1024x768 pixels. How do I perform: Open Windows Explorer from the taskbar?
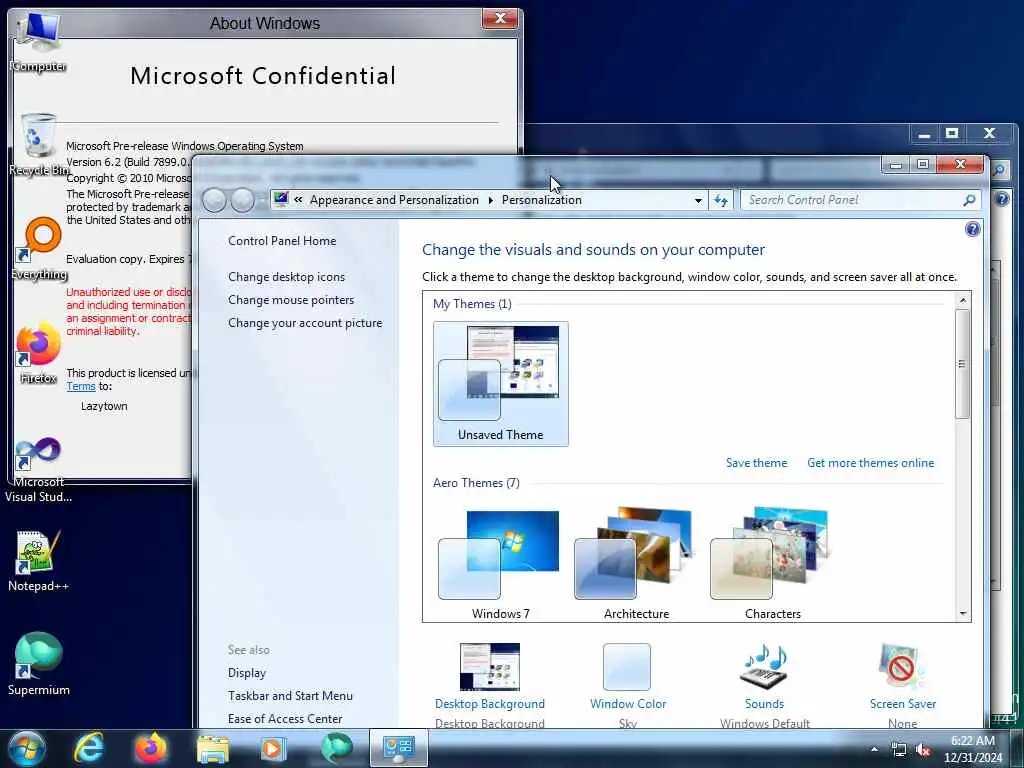click(213, 748)
